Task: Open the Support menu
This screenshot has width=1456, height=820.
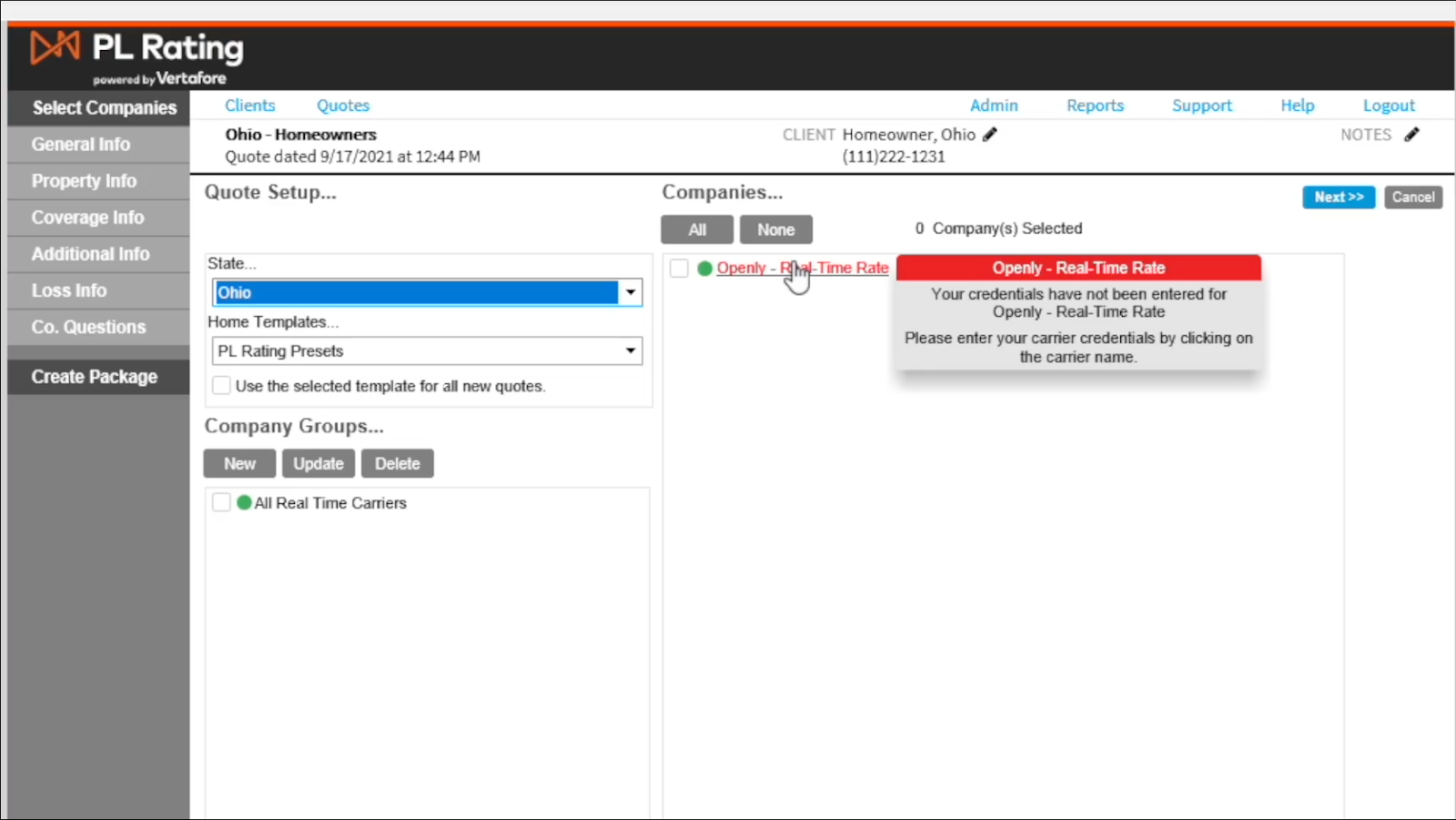Action: 1202,106
